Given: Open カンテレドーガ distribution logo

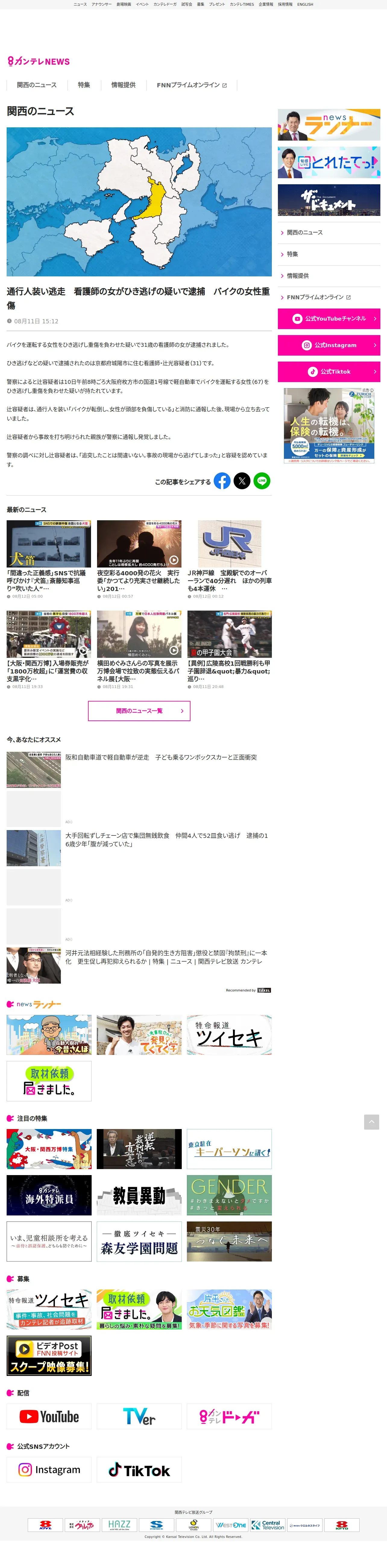Looking at the screenshot, I should click(x=229, y=1417).
